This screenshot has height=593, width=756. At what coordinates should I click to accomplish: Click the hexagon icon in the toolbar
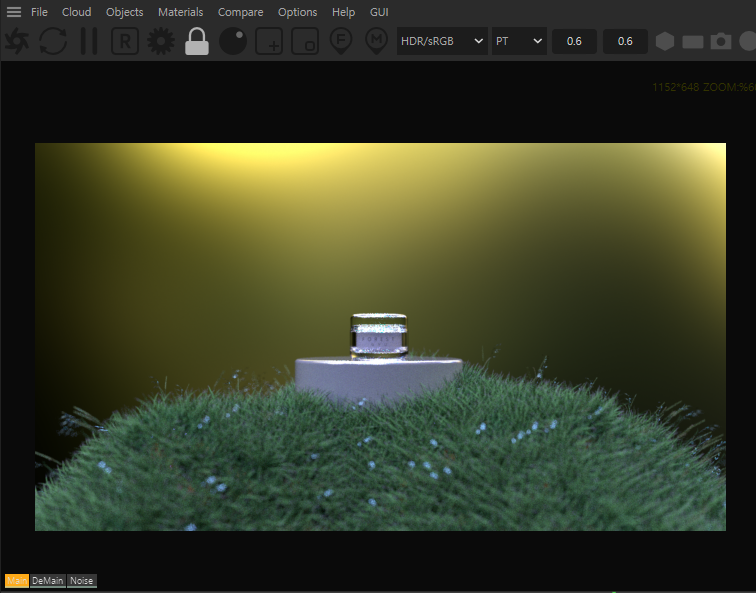(665, 41)
